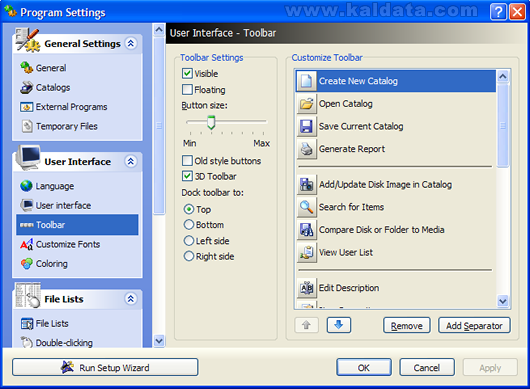Click the Double-clicking mouse icon
The width and height of the screenshot is (530, 389).
(x=26, y=342)
